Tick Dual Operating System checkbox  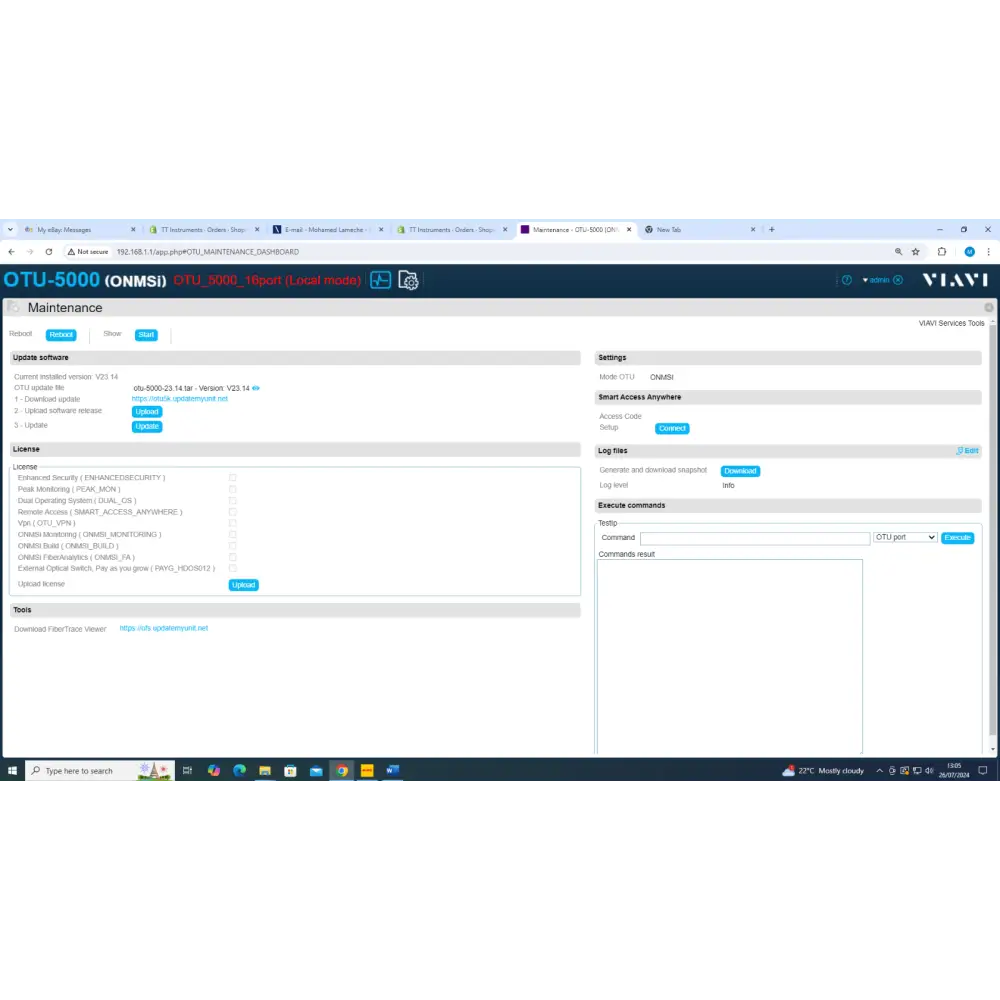[x=233, y=501]
